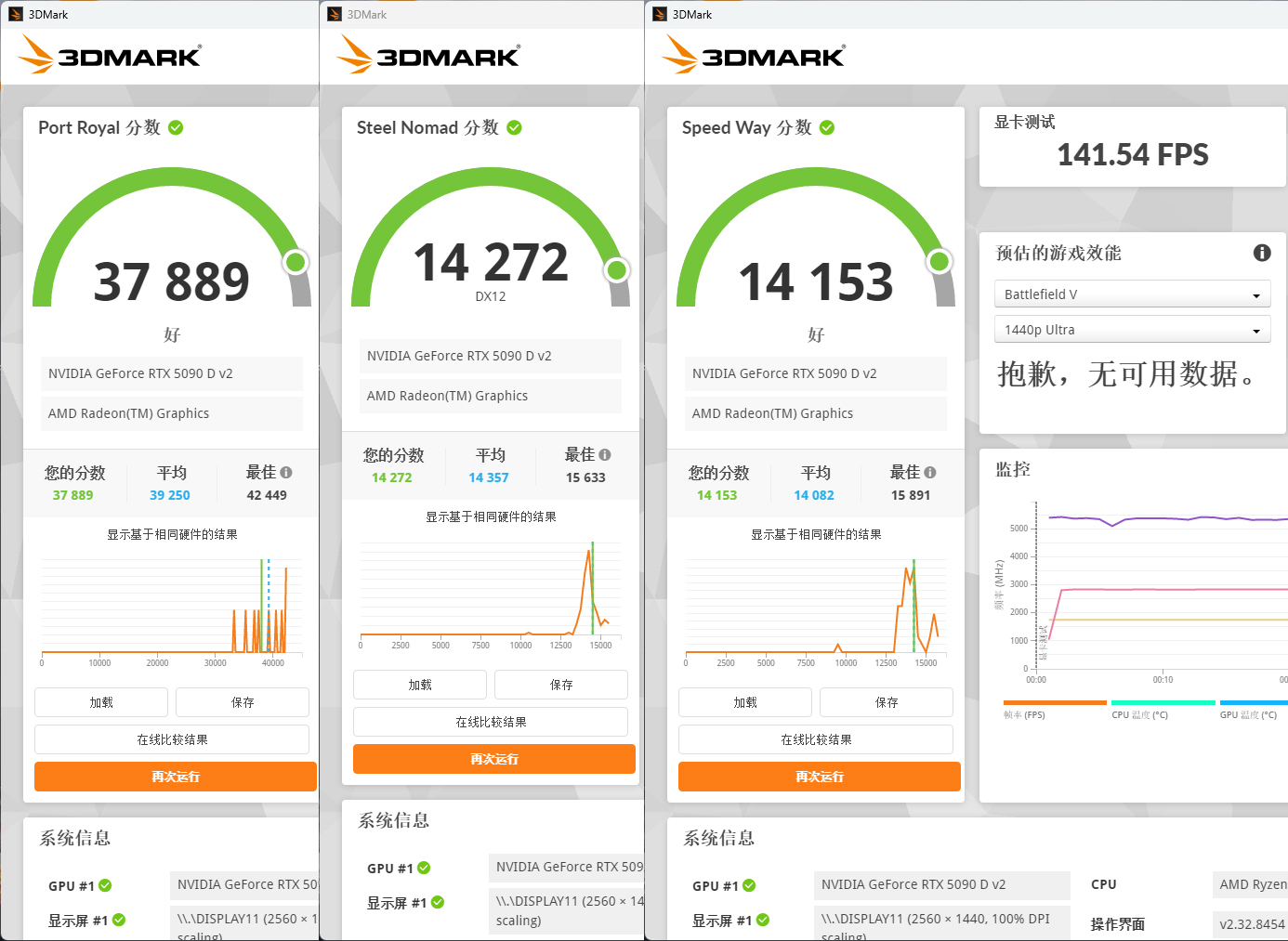Click the green validation check beside Speed Way 分数

click(x=827, y=127)
